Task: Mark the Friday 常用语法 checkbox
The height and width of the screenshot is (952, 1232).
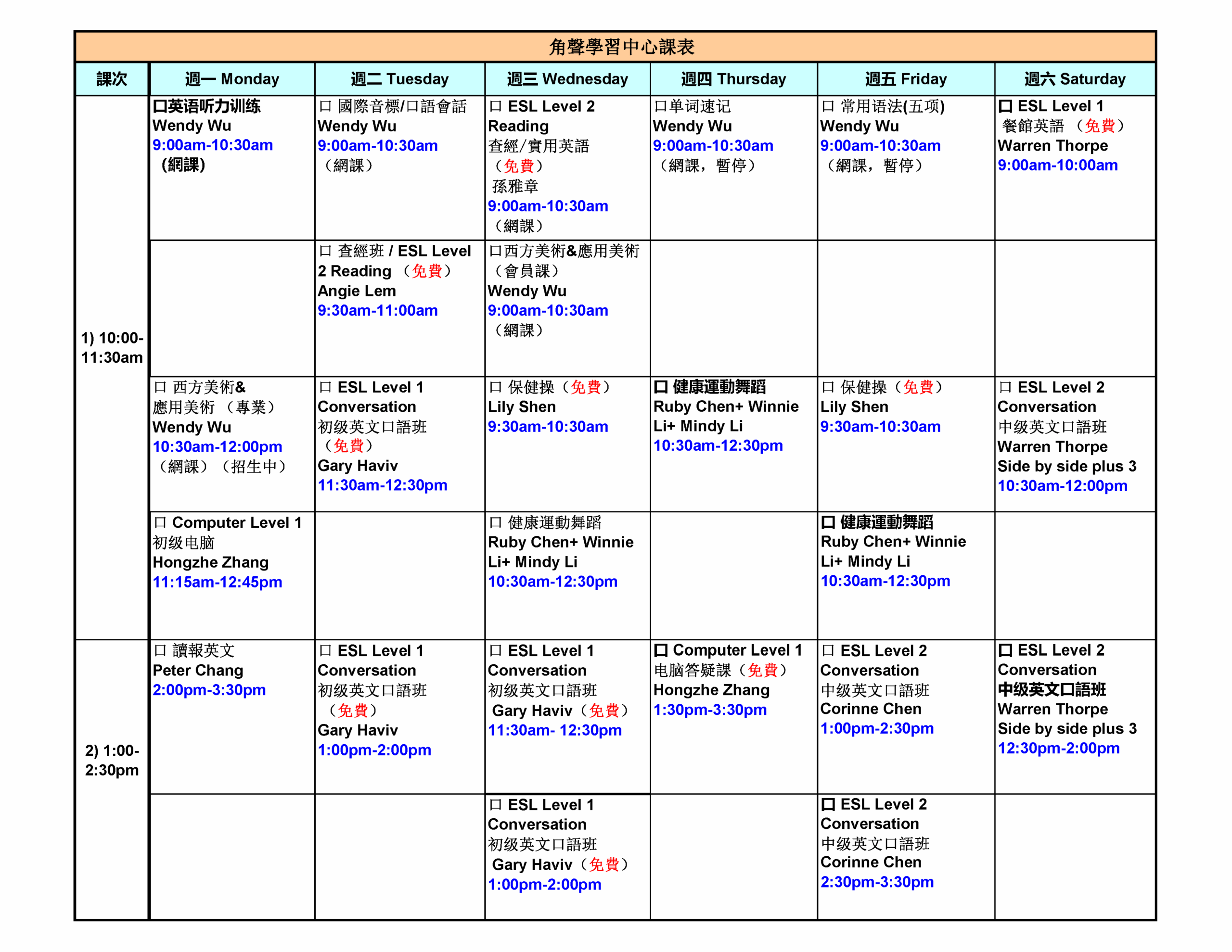Action: coord(828,107)
